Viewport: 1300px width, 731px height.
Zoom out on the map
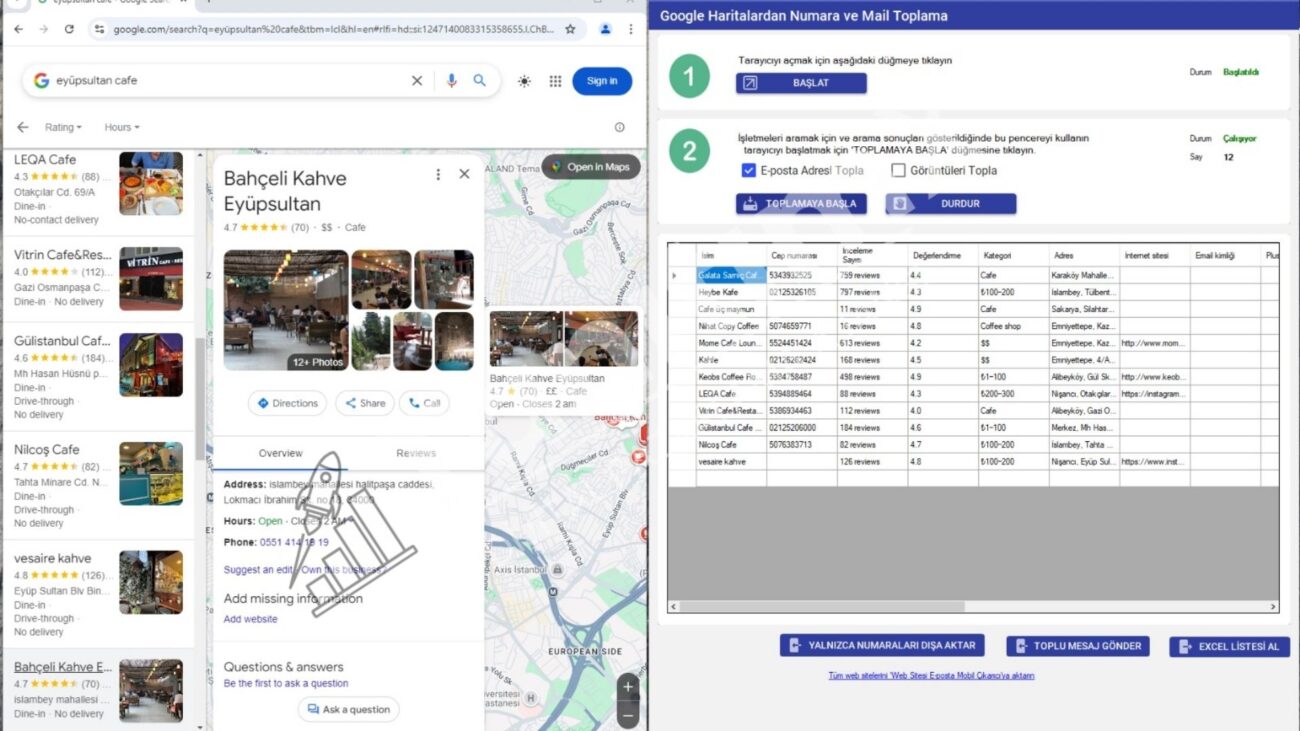click(x=628, y=714)
